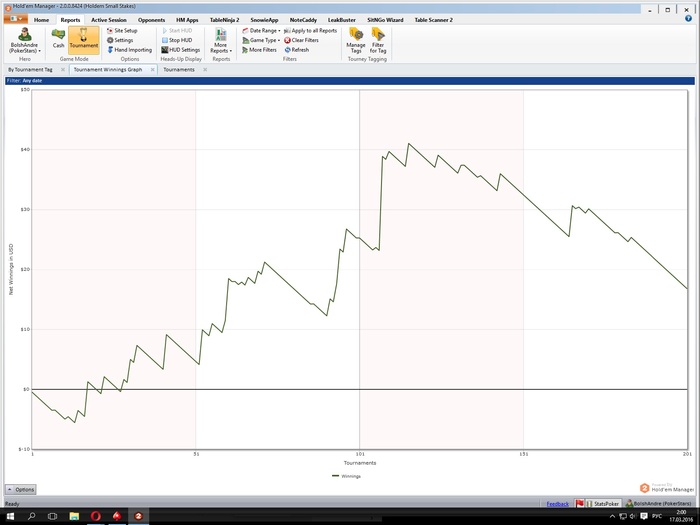Open File Explorer from taskbar

(74, 517)
